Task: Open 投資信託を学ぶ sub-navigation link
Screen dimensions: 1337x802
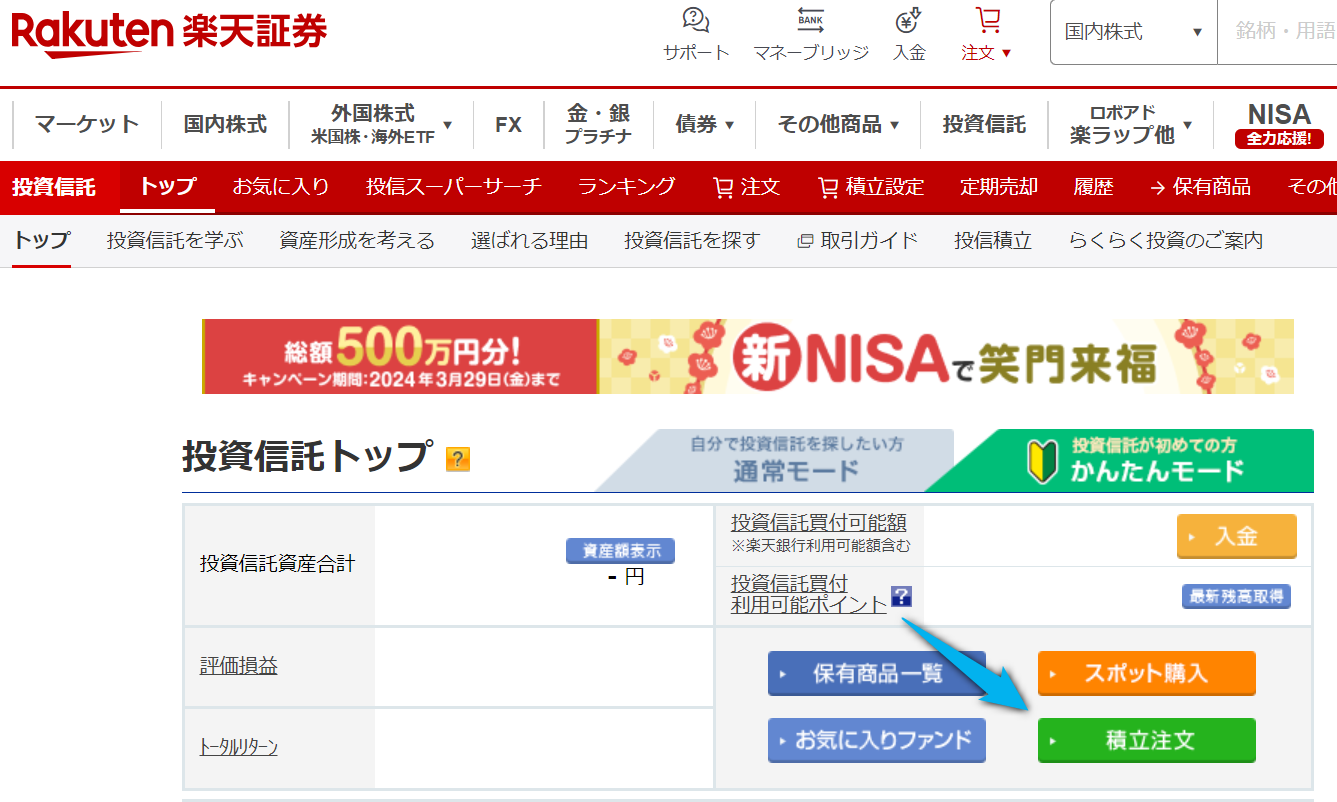Action: click(x=175, y=241)
